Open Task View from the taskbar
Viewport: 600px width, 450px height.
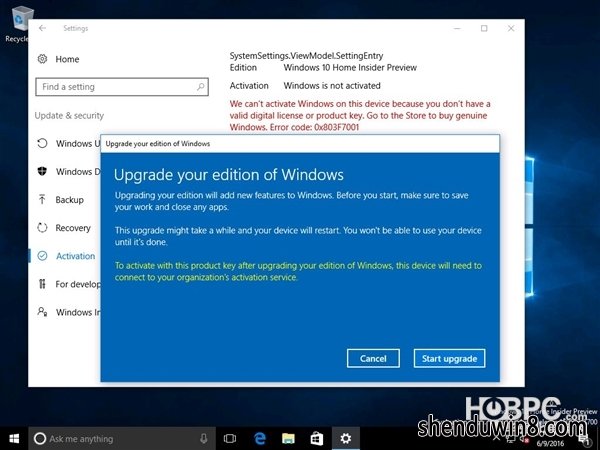pos(230,439)
